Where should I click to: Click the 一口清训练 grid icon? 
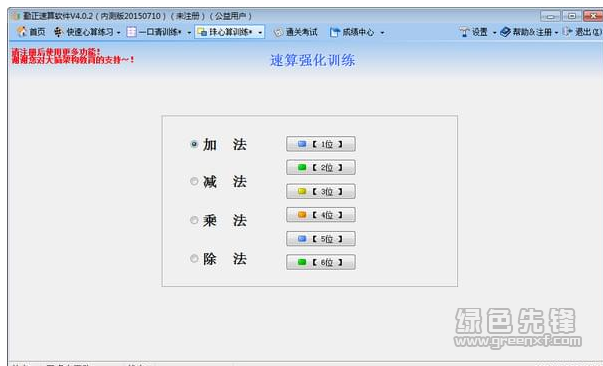pos(131,32)
